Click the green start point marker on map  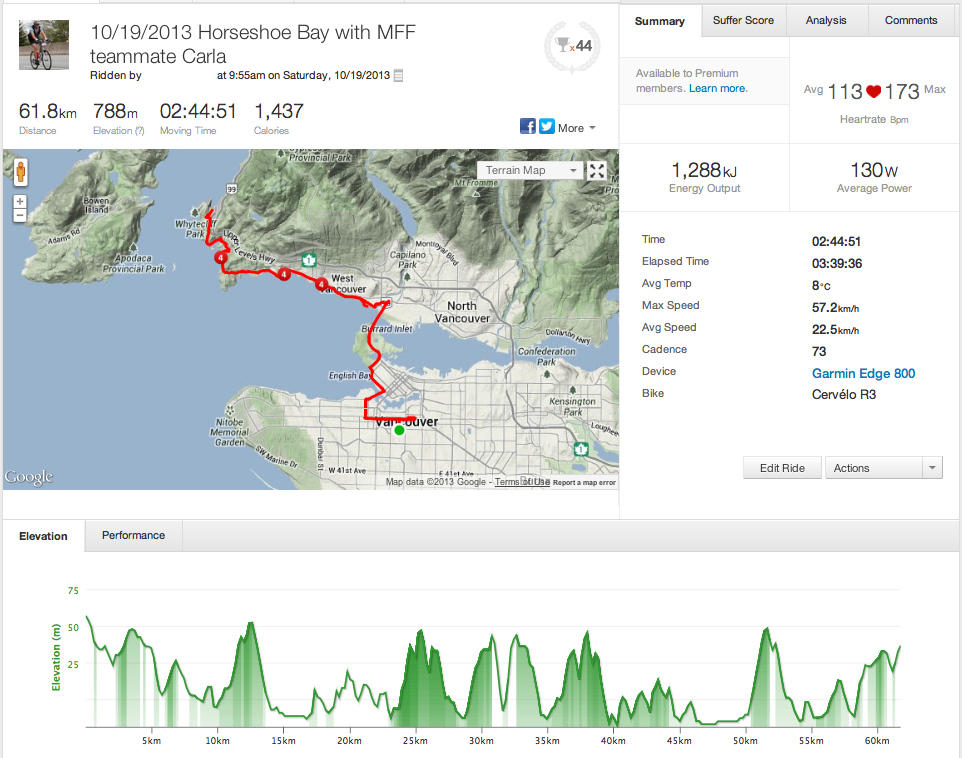(x=399, y=430)
